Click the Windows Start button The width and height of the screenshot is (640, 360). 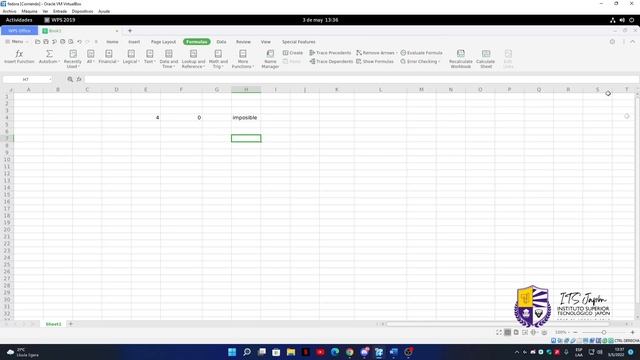(x=232, y=352)
